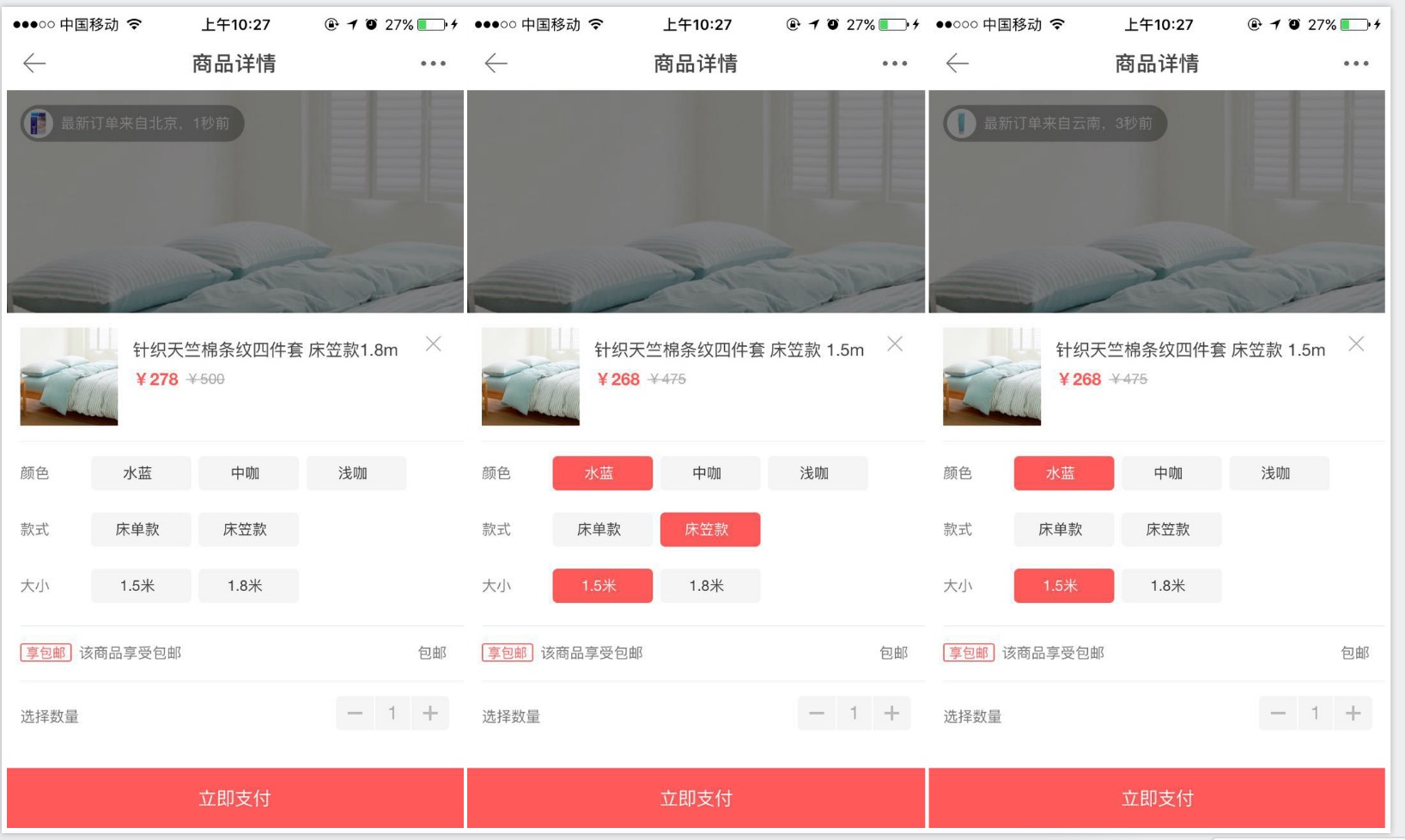Viewport: 1405px width, 840px height.
Task: Tap the product thumbnail priced ¥278
Action: pyautogui.click(x=69, y=376)
